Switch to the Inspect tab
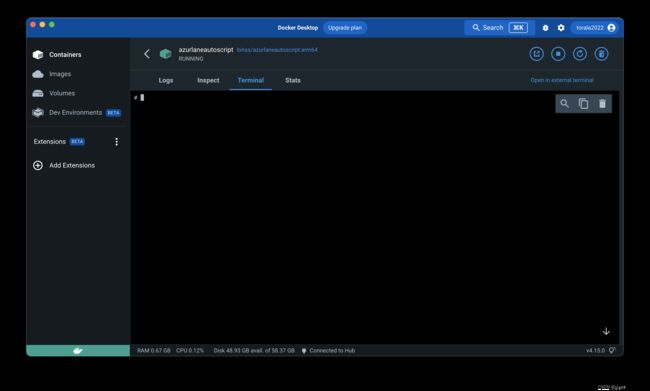Screen dimensions: 650x391 coord(208,80)
